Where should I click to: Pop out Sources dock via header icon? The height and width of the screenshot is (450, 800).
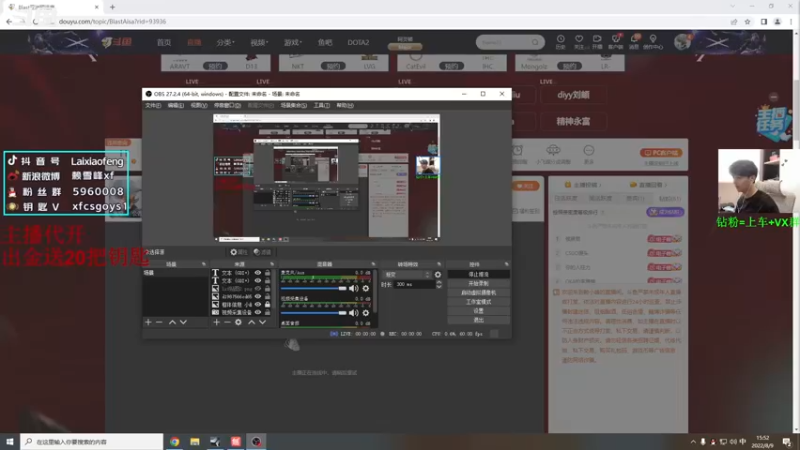coord(272,264)
